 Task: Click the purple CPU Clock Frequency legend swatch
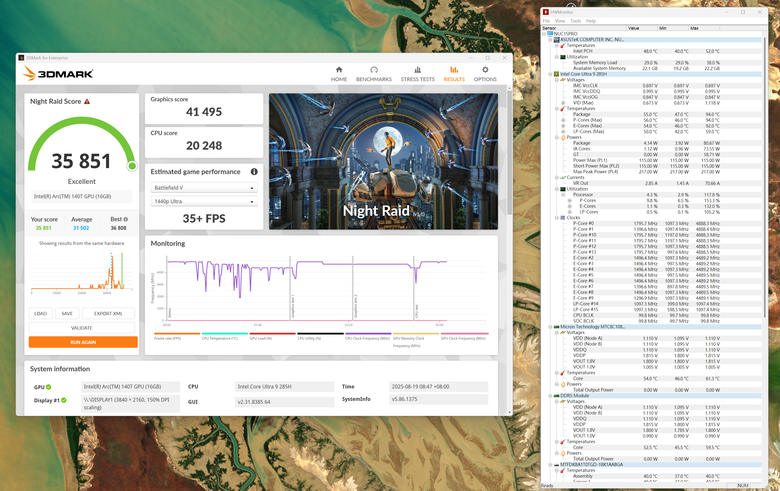click(x=368, y=334)
